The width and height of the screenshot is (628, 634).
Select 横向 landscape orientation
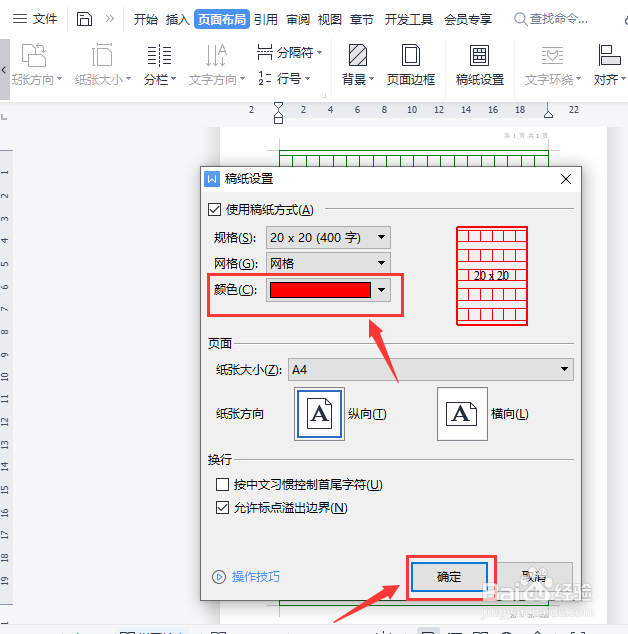(462, 414)
